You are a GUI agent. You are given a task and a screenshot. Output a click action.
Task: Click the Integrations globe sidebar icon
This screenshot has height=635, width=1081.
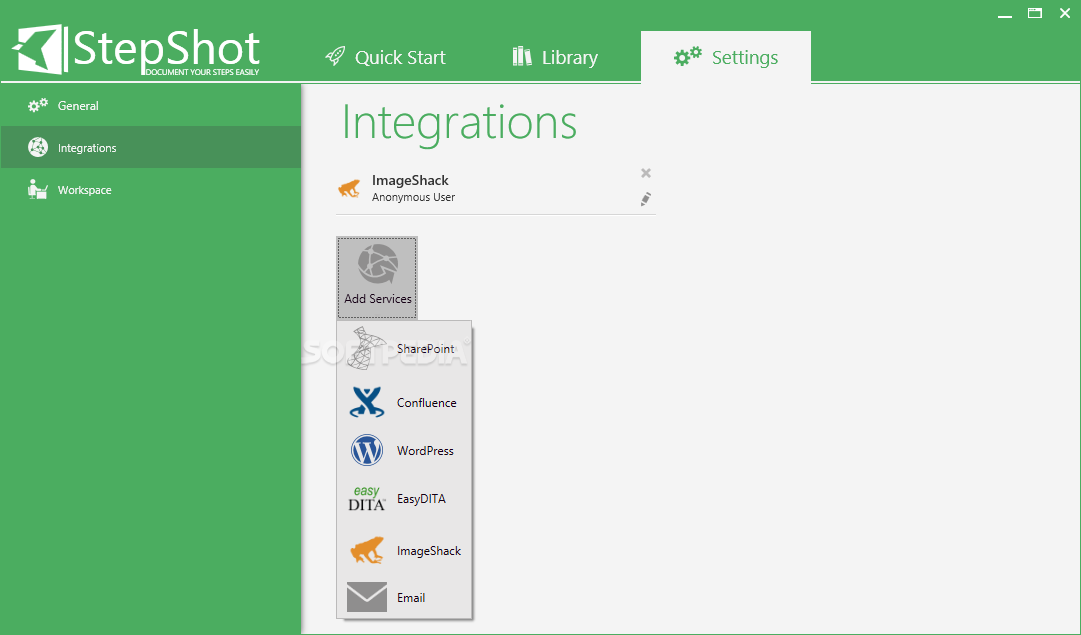click(38, 147)
